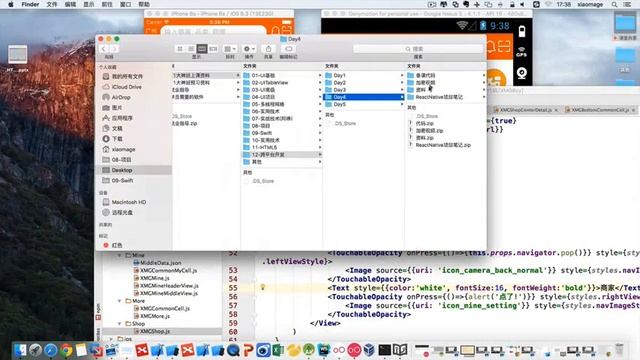
Task: Click the edit tags button in Finder toolbar
Action: coord(289,49)
